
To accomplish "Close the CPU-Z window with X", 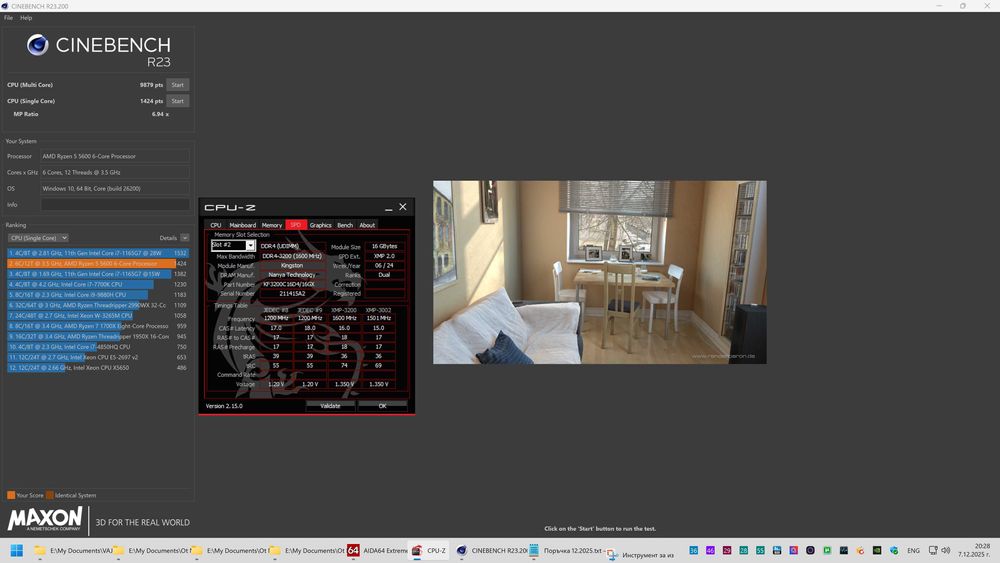I will [x=402, y=207].
